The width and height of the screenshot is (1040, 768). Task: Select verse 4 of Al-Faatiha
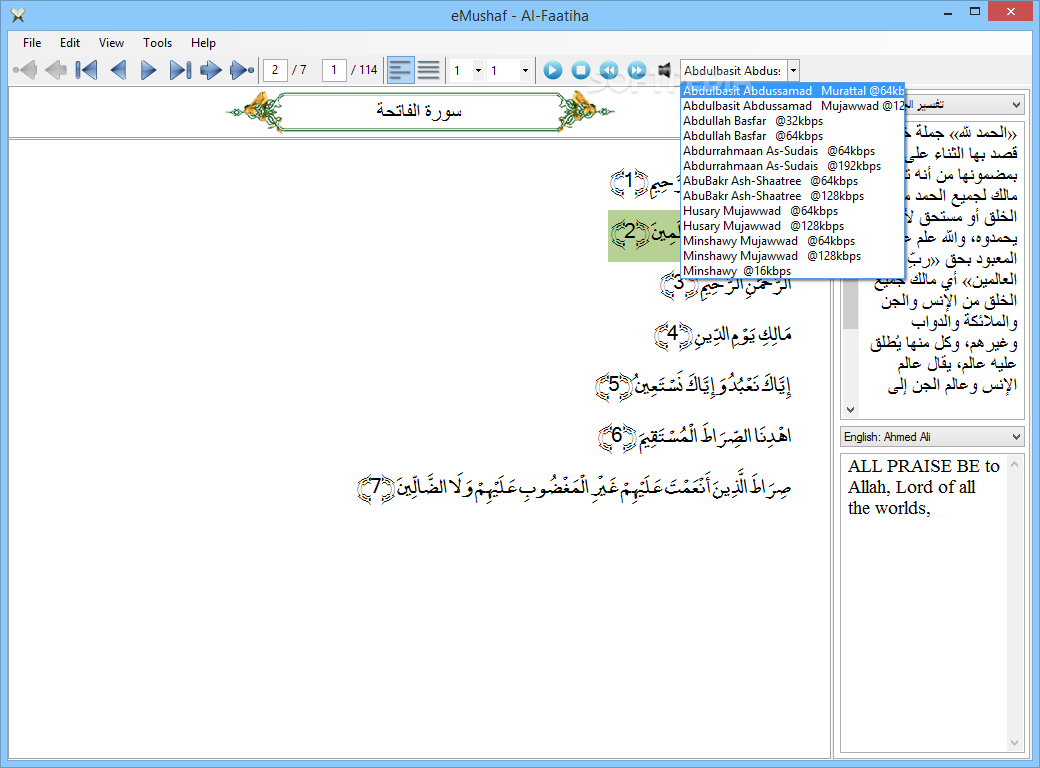(x=723, y=335)
